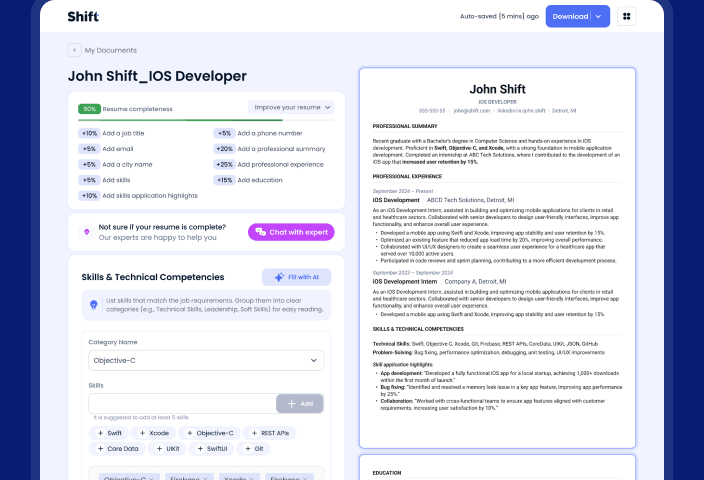Screen dimensions: 704x480
Task: Open the Download options arrow
Action: [598, 17]
